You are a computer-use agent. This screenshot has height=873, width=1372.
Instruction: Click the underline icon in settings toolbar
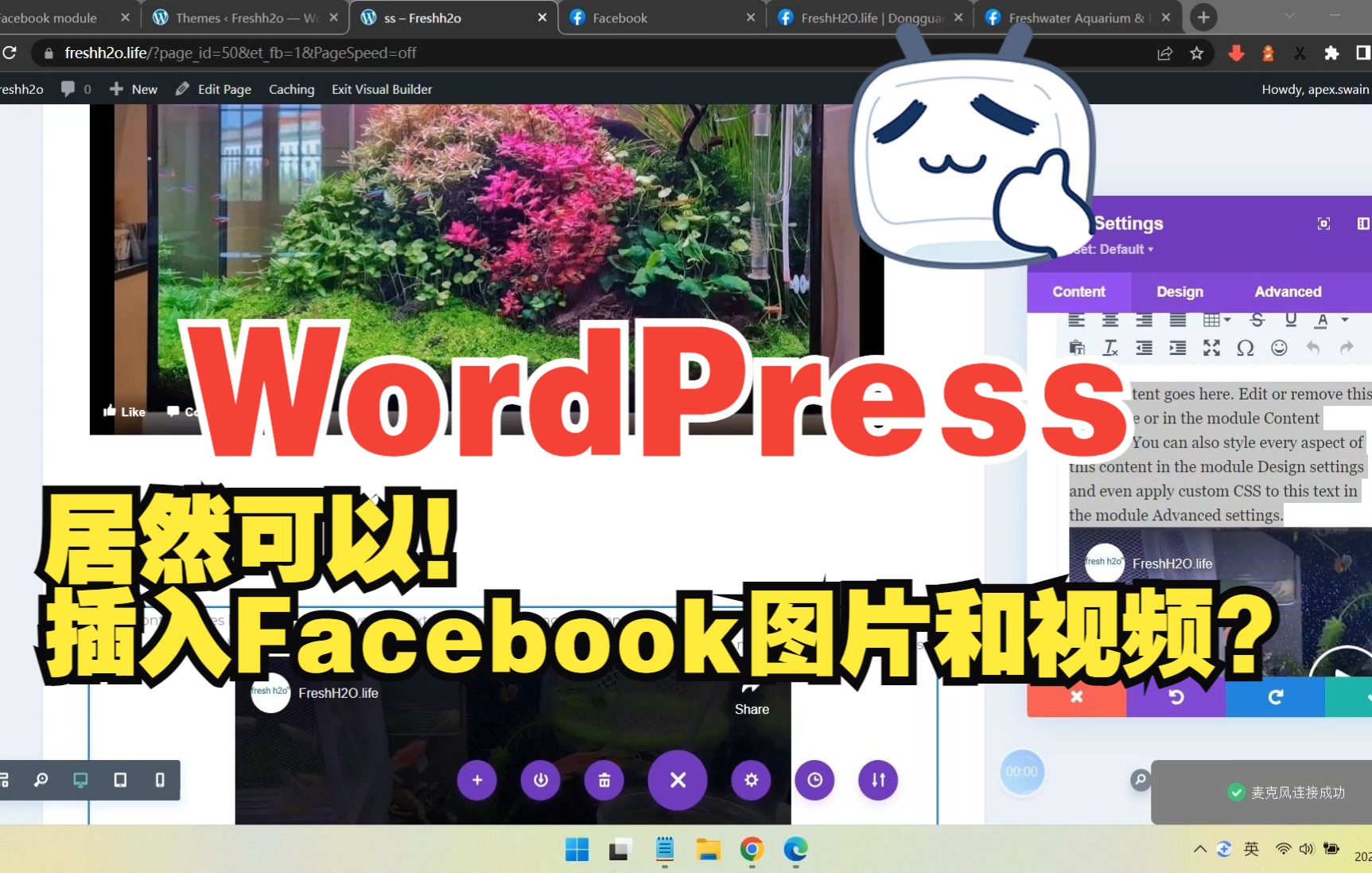click(1292, 319)
